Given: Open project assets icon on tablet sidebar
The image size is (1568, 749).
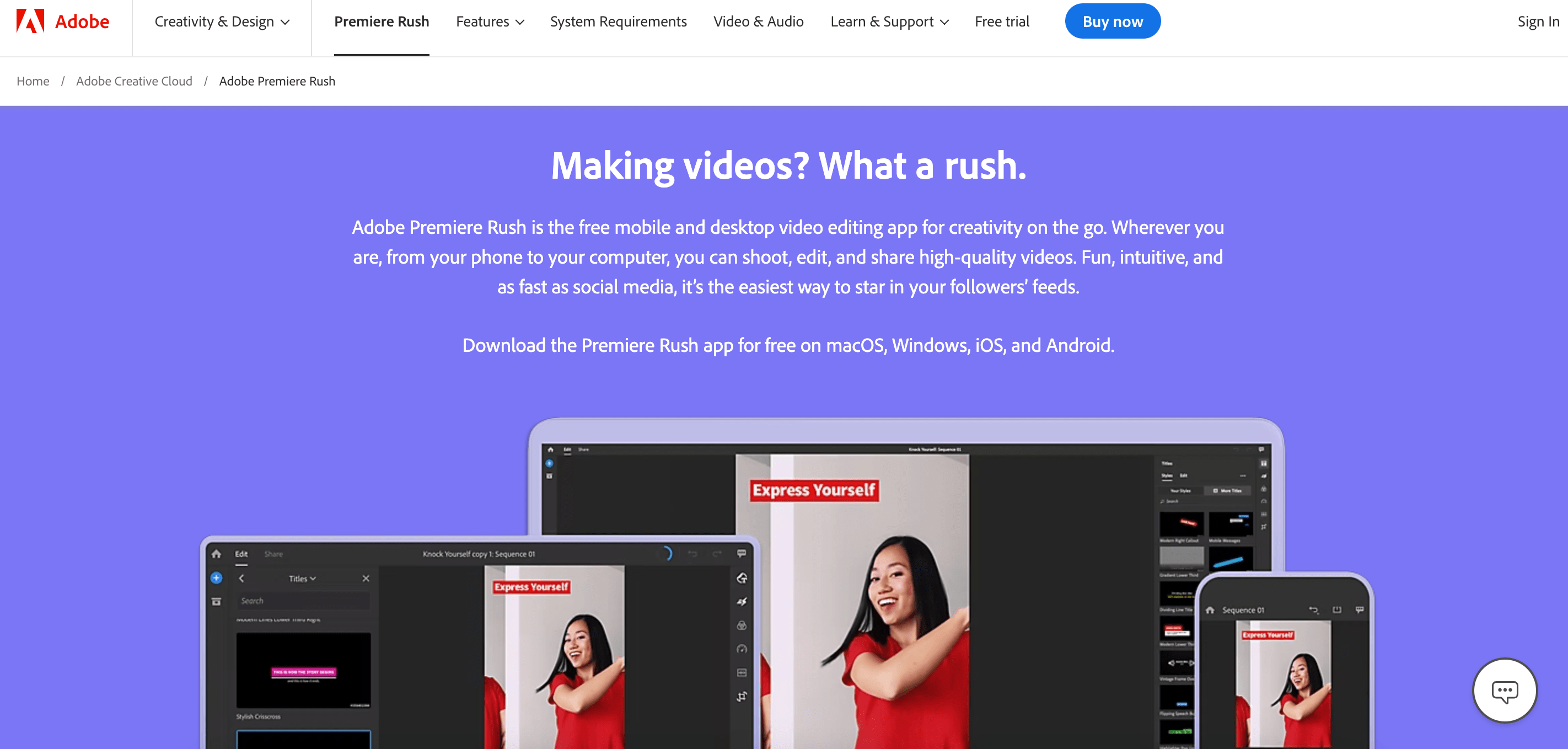Looking at the screenshot, I should pyautogui.click(x=216, y=602).
